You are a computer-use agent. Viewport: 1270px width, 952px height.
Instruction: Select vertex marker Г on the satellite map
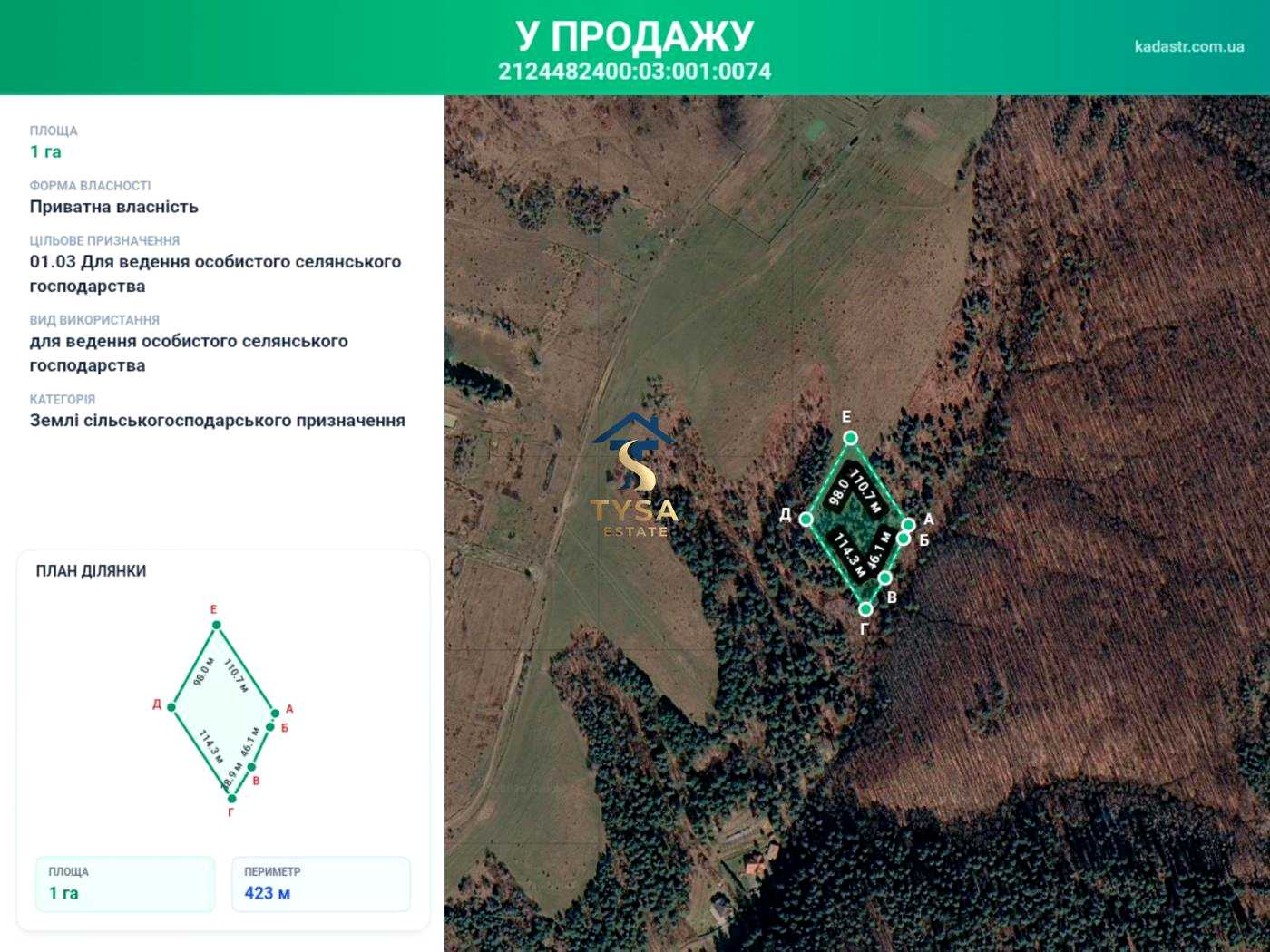(865, 609)
